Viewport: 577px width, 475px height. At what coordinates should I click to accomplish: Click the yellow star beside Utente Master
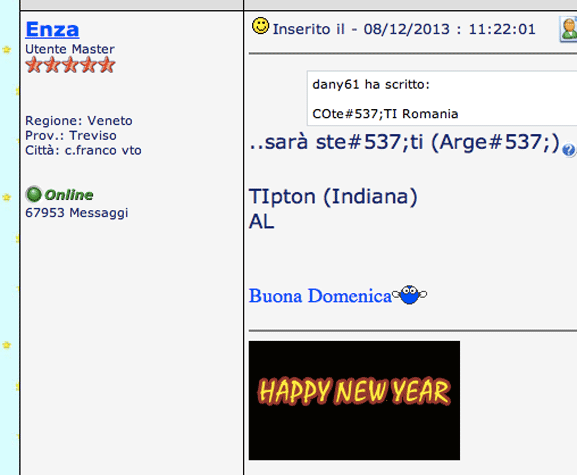[x=7, y=49]
